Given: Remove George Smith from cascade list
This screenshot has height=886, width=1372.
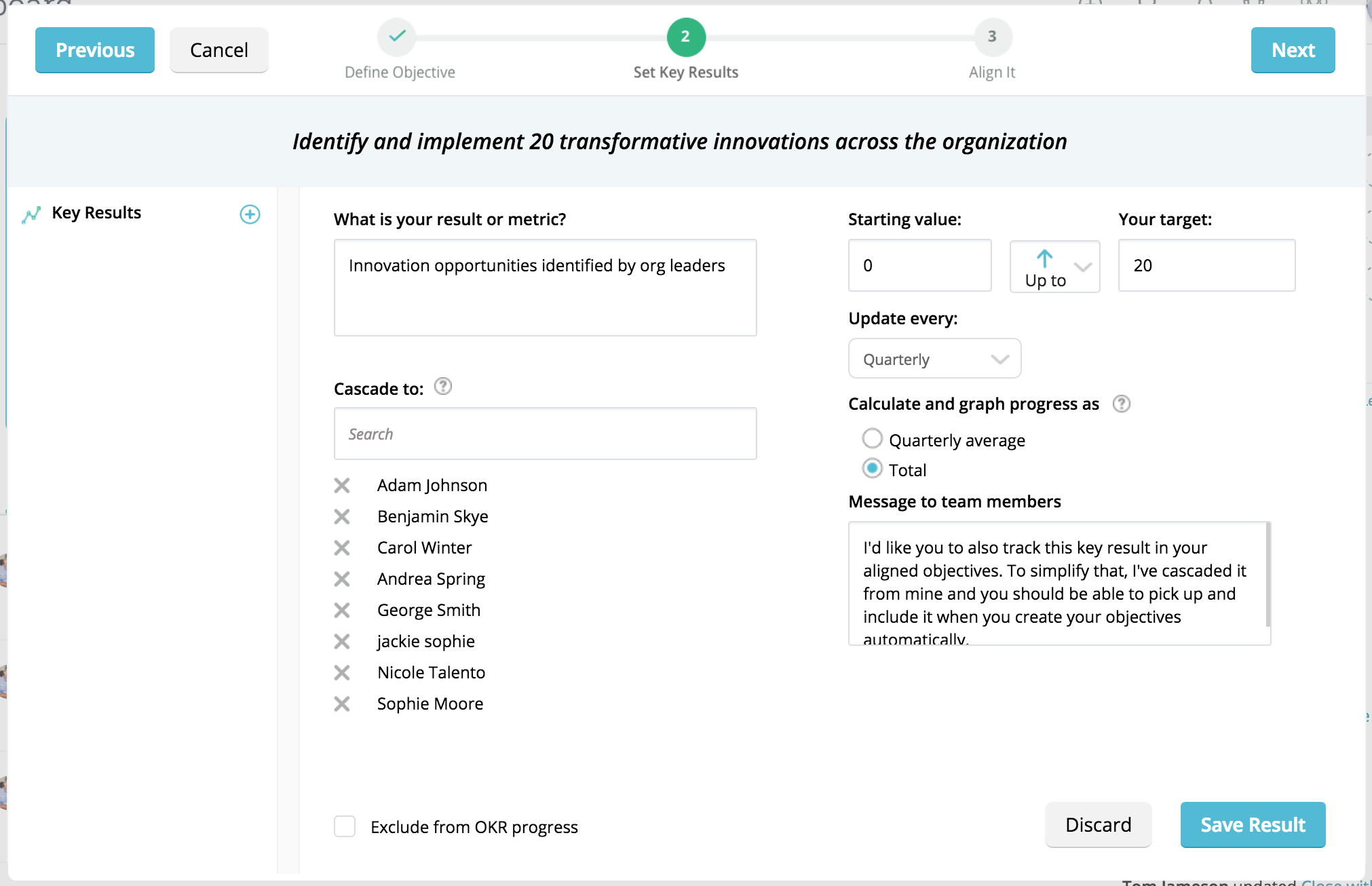Looking at the screenshot, I should point(342,610).
